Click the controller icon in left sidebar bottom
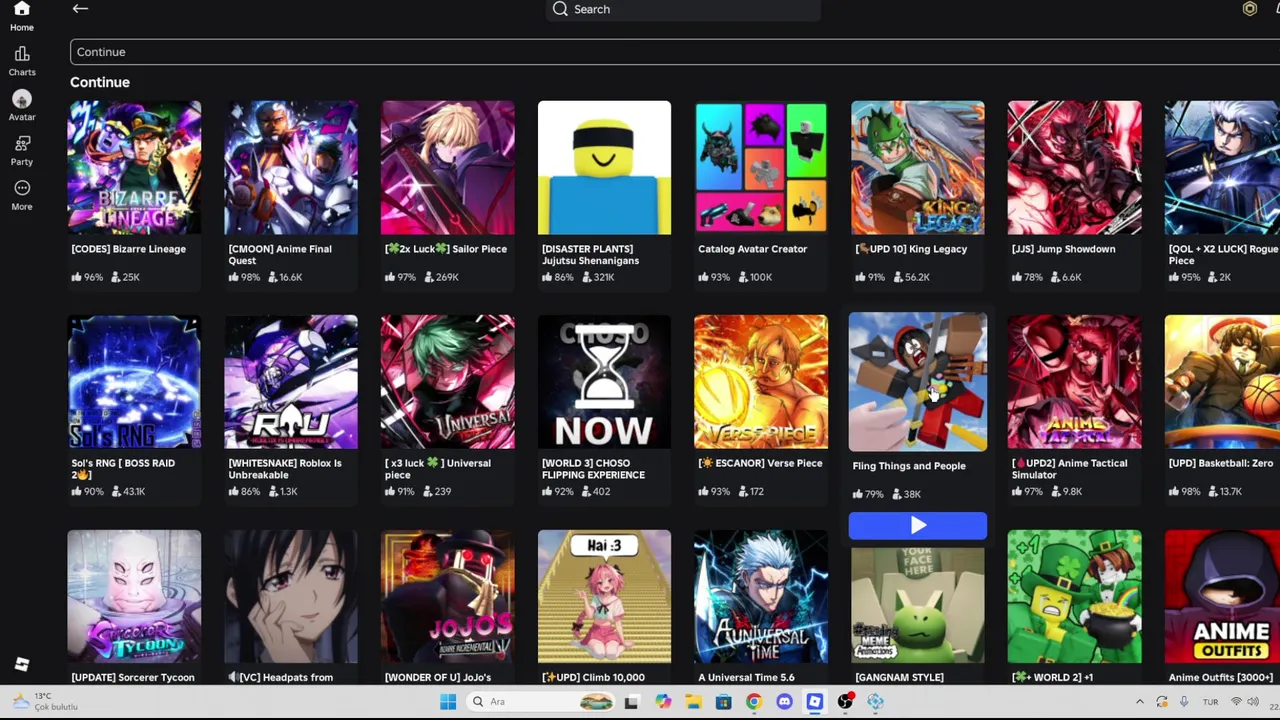The image size is (1280, 720). pyautogui.click(x=22, y=664)
